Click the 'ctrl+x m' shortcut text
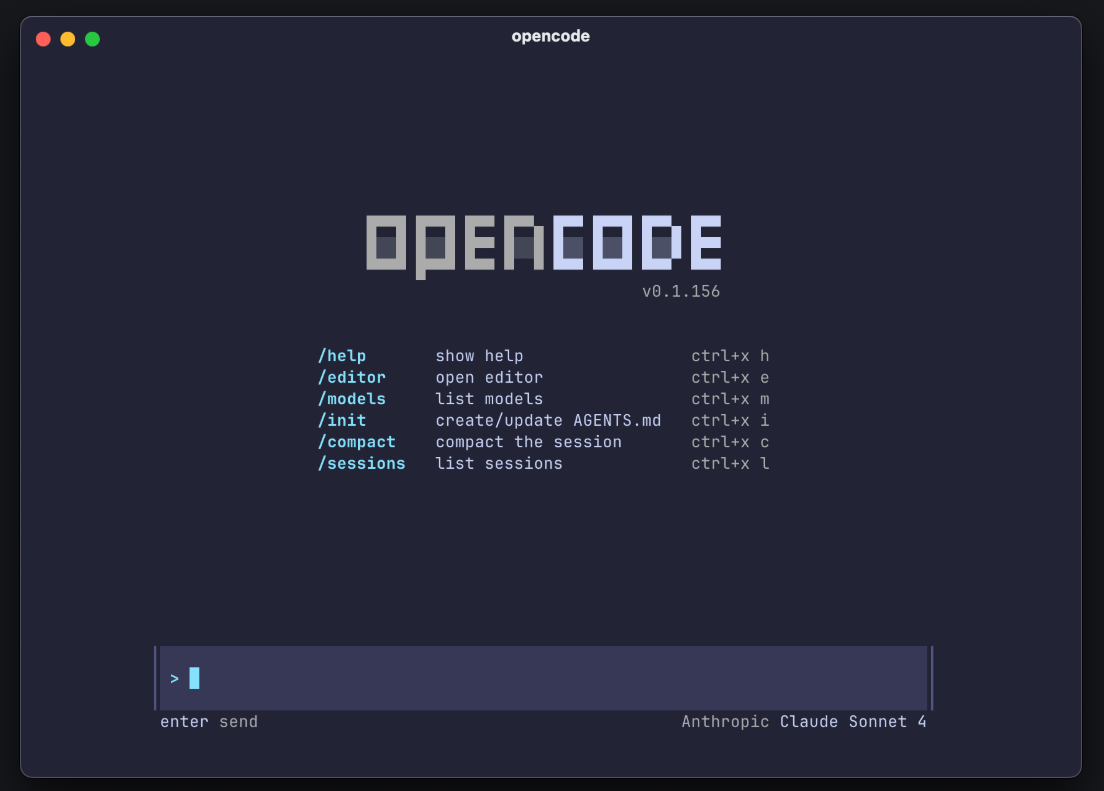The image size is (1104, 791). 730,399
